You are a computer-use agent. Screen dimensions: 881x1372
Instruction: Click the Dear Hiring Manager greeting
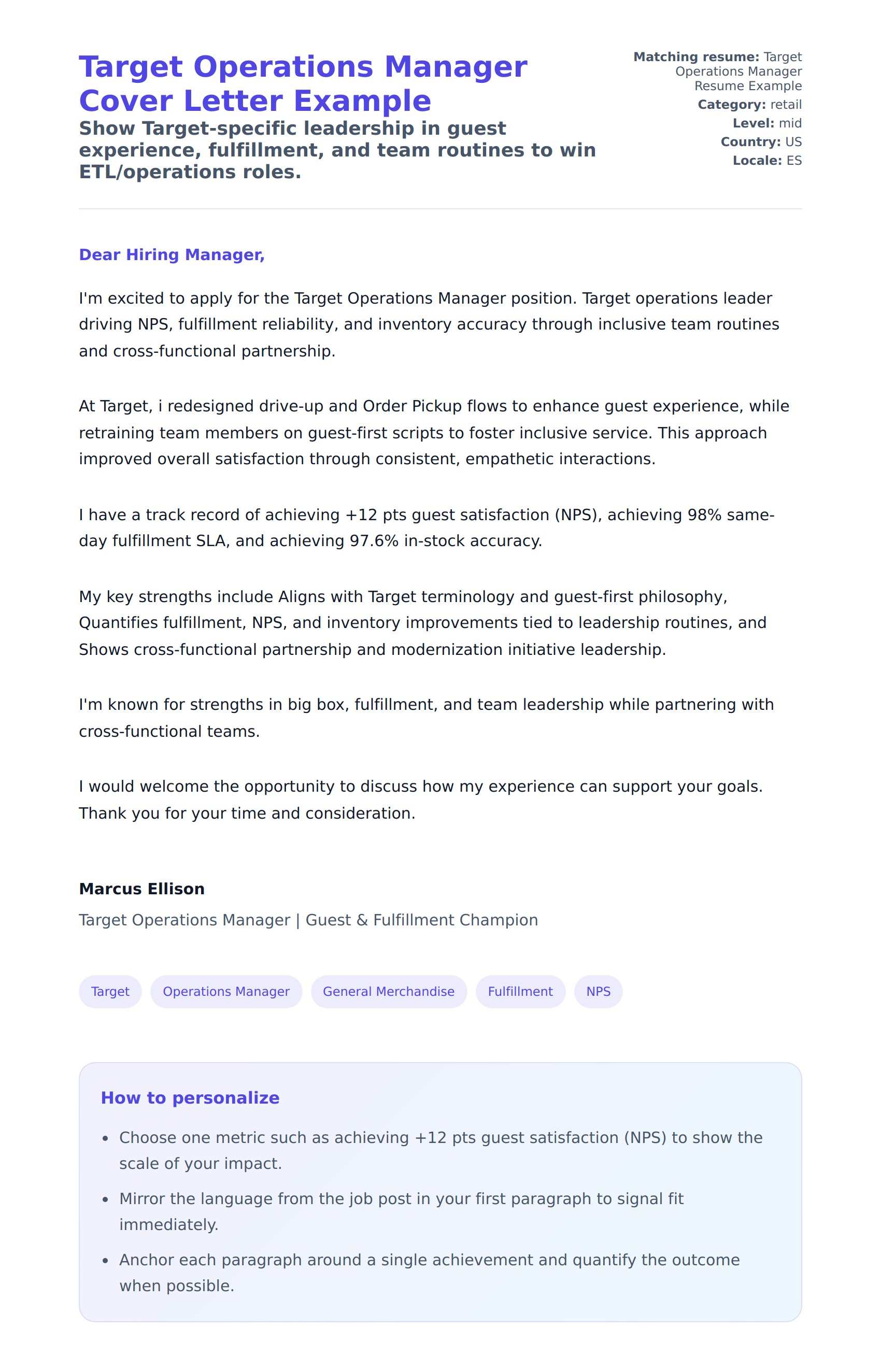click(x=172, y=254)
